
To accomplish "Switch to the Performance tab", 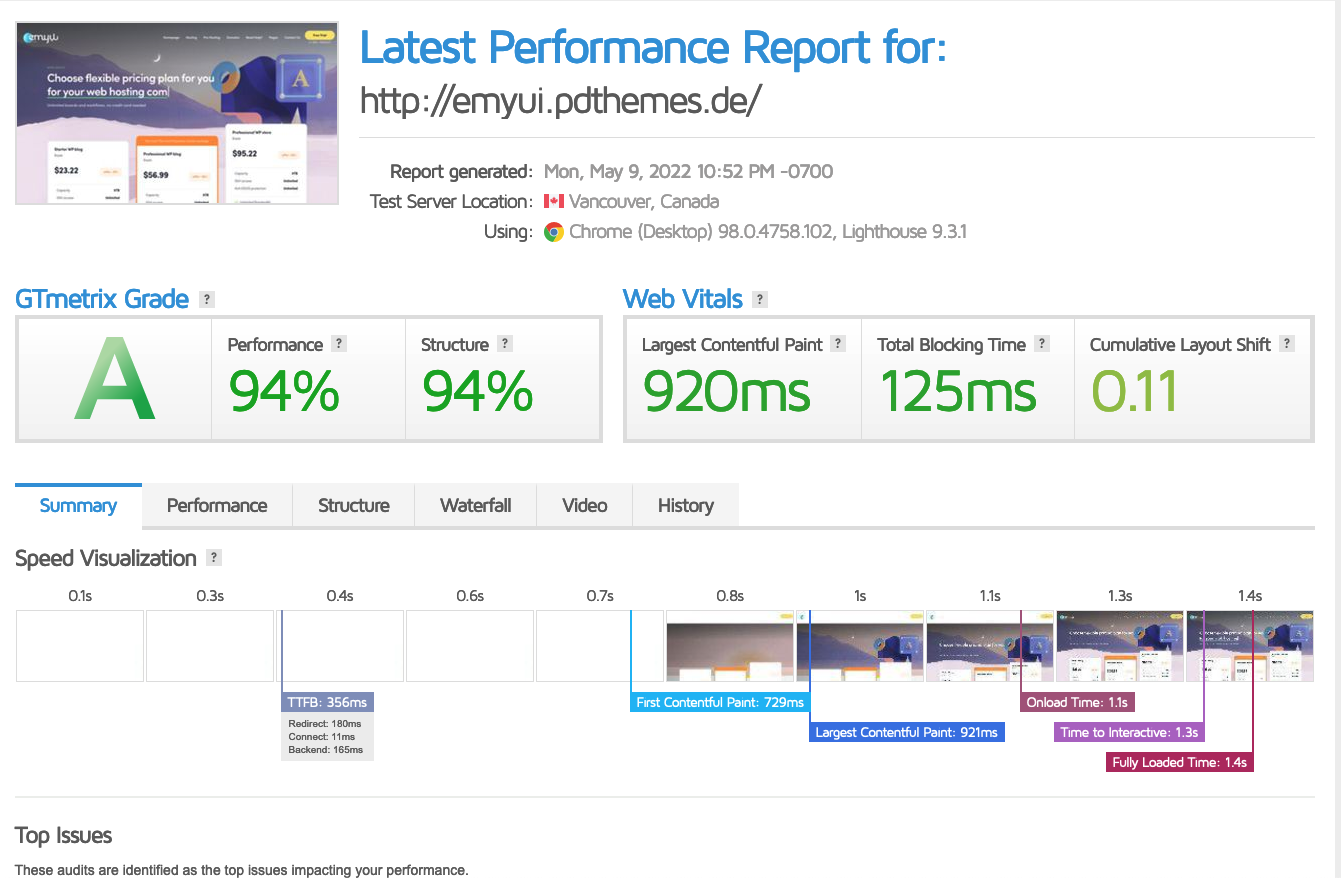I will point(217,505).
